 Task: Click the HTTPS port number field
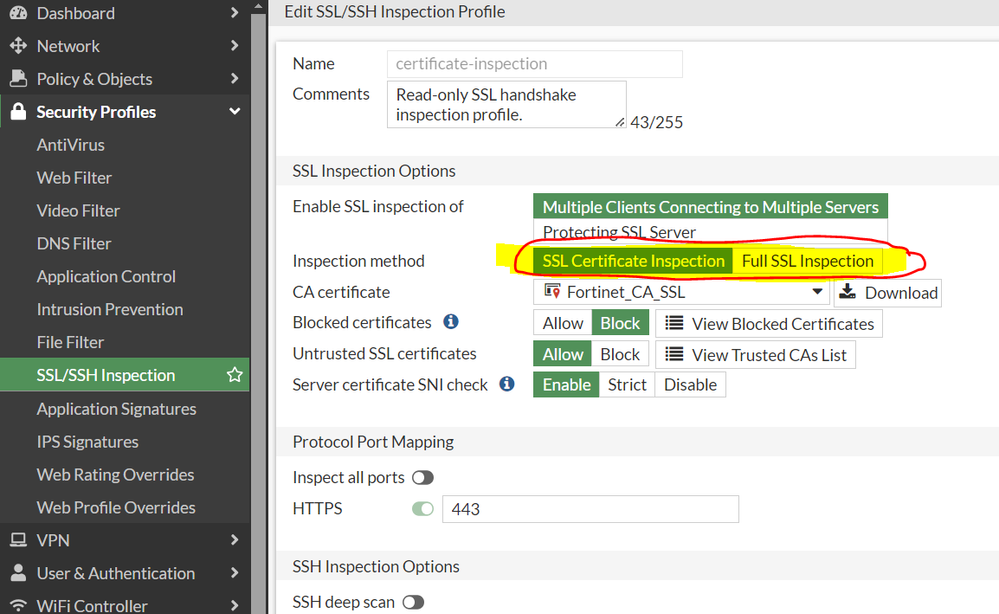tap(590, 509)
